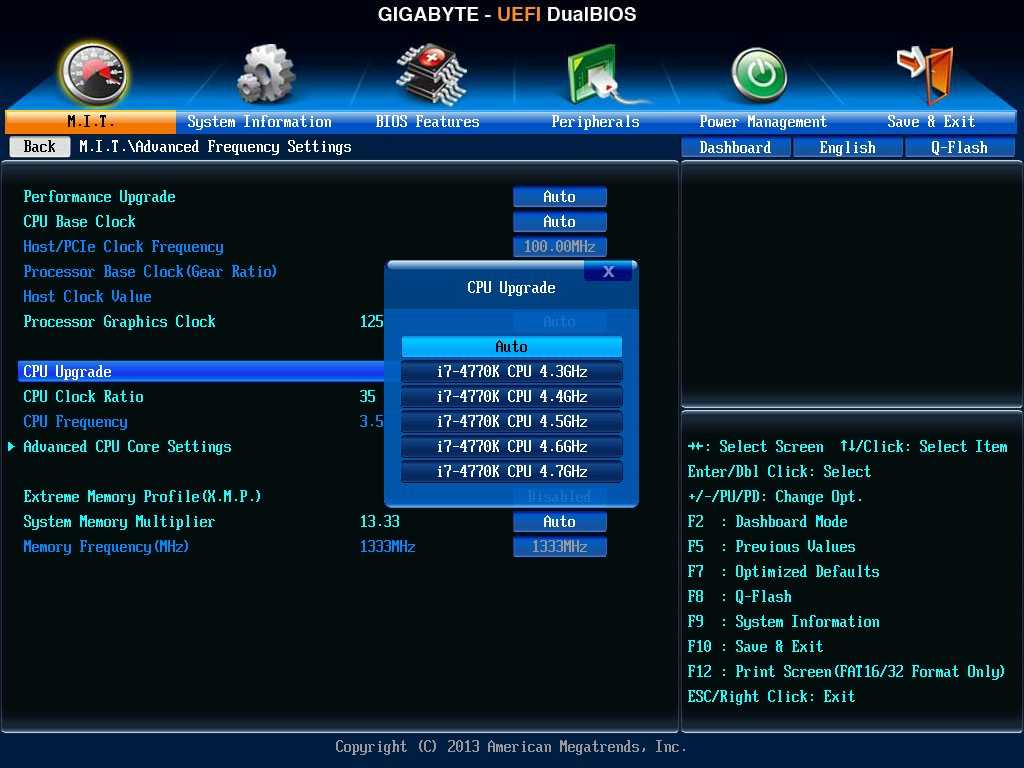
Task: Switch to the BIOS Features tab
Action: 427,122
